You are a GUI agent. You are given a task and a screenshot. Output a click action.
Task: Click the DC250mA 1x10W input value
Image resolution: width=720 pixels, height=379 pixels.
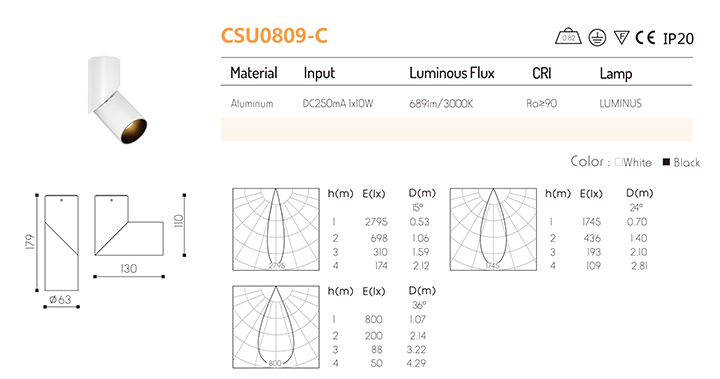pos(338,103)
